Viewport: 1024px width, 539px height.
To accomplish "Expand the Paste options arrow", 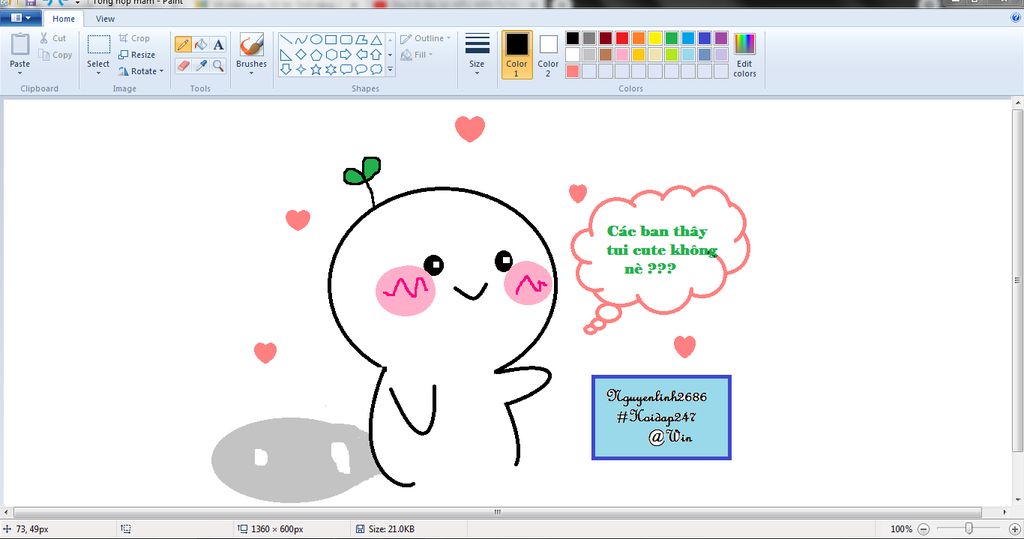I will coord(20,73).
